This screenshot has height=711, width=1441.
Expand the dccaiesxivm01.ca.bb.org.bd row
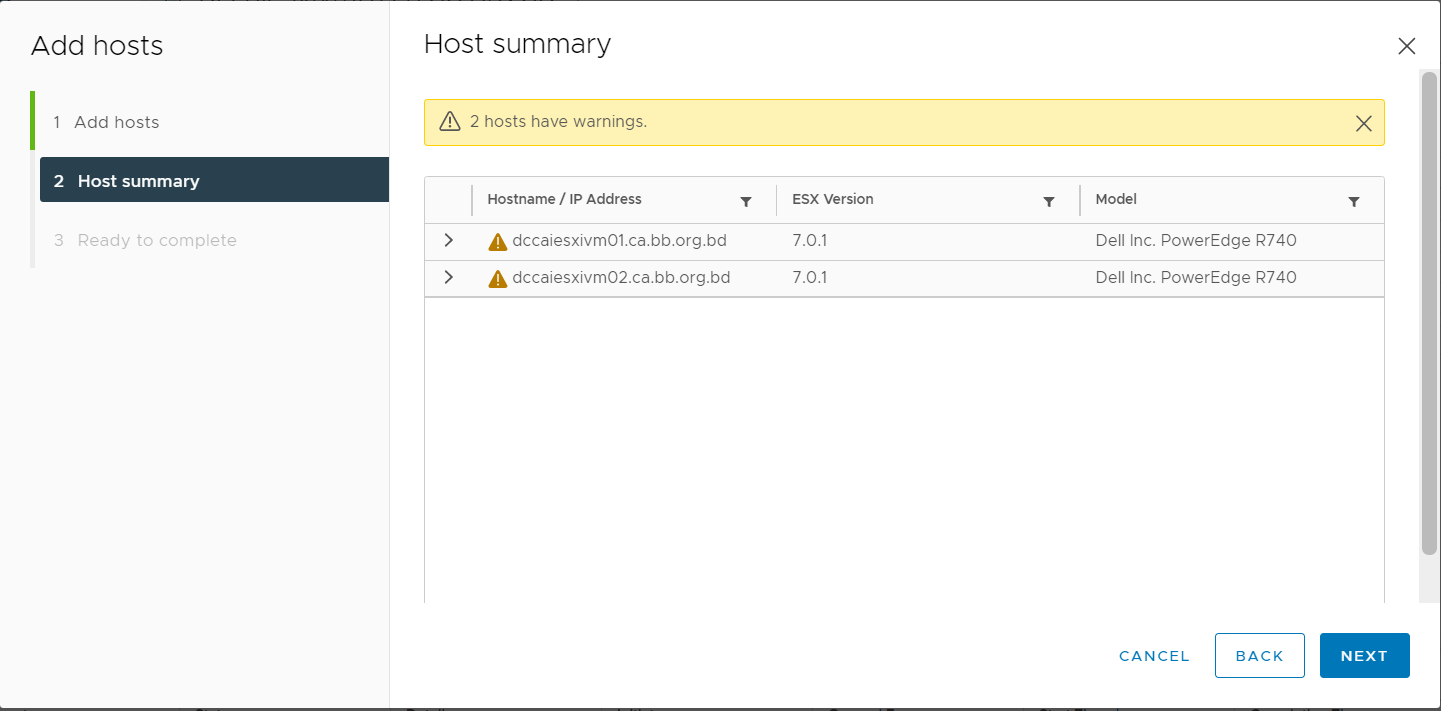click(x=448, y=241)
